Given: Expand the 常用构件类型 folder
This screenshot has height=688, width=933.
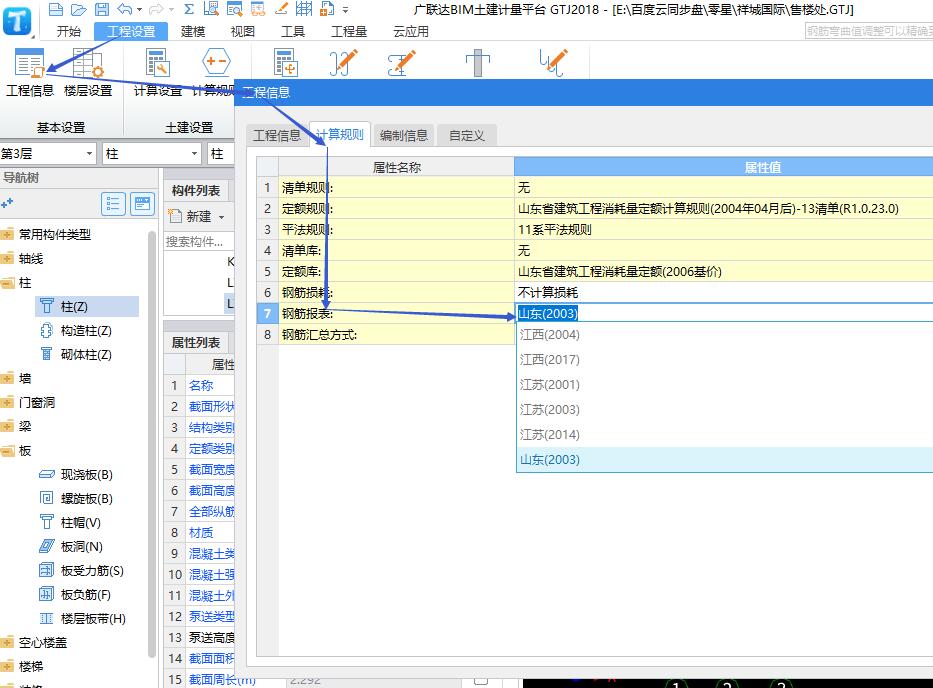Looking at the screenshot, I should tap(7, 235).
